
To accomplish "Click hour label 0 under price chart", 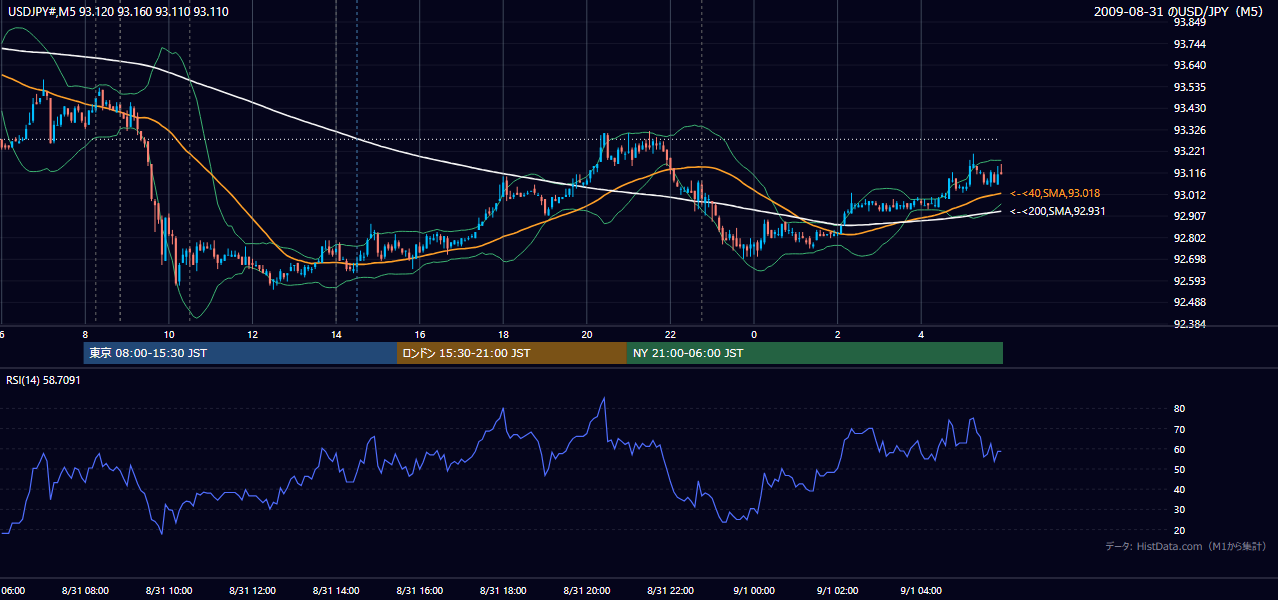I will [x=754, y=334].
